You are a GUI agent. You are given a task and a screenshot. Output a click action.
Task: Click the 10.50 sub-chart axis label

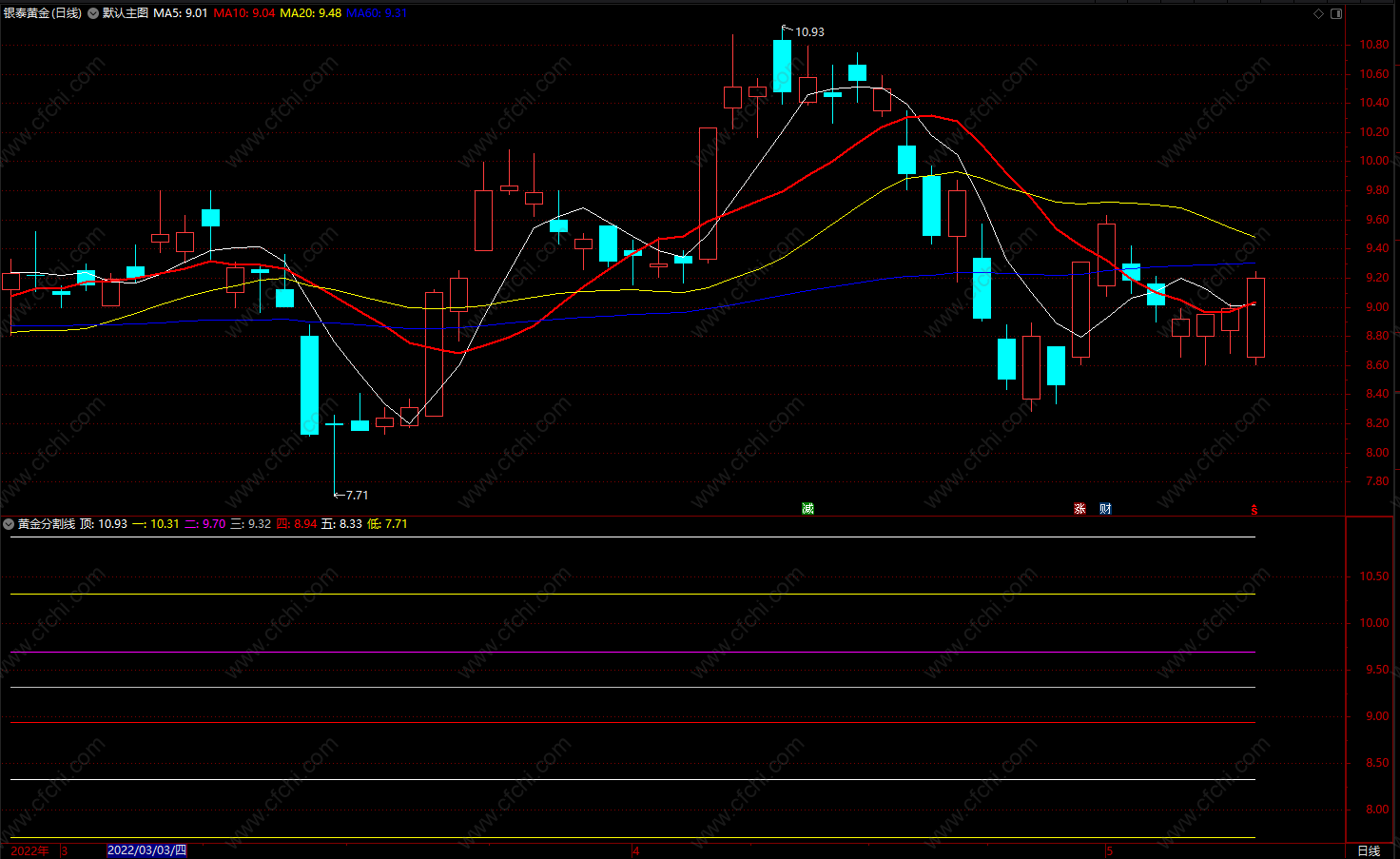click(1374, 576)
